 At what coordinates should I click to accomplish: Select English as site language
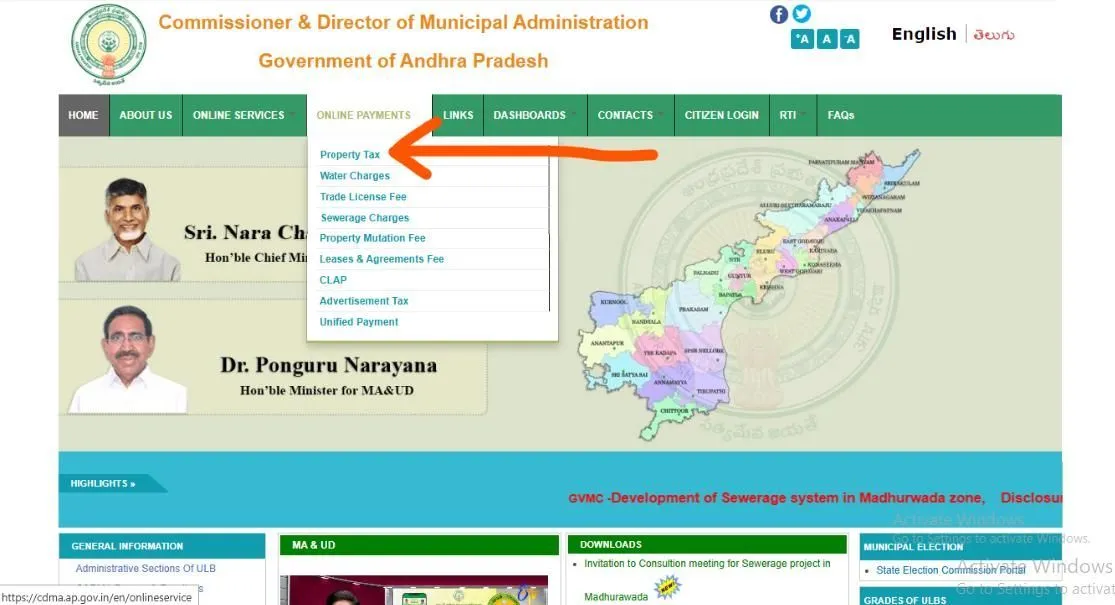point(922,33)
